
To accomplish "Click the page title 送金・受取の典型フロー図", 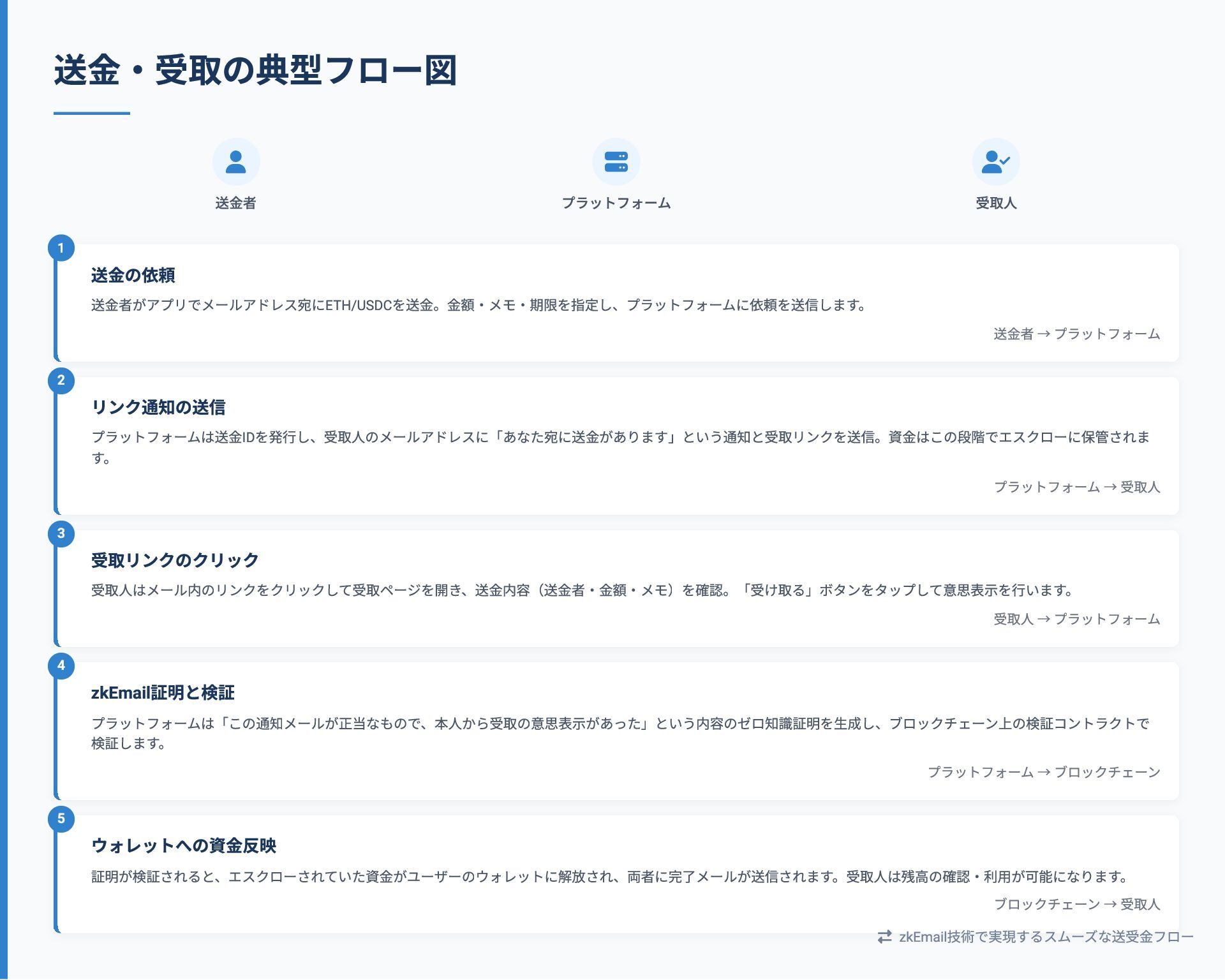I will 255,70.
